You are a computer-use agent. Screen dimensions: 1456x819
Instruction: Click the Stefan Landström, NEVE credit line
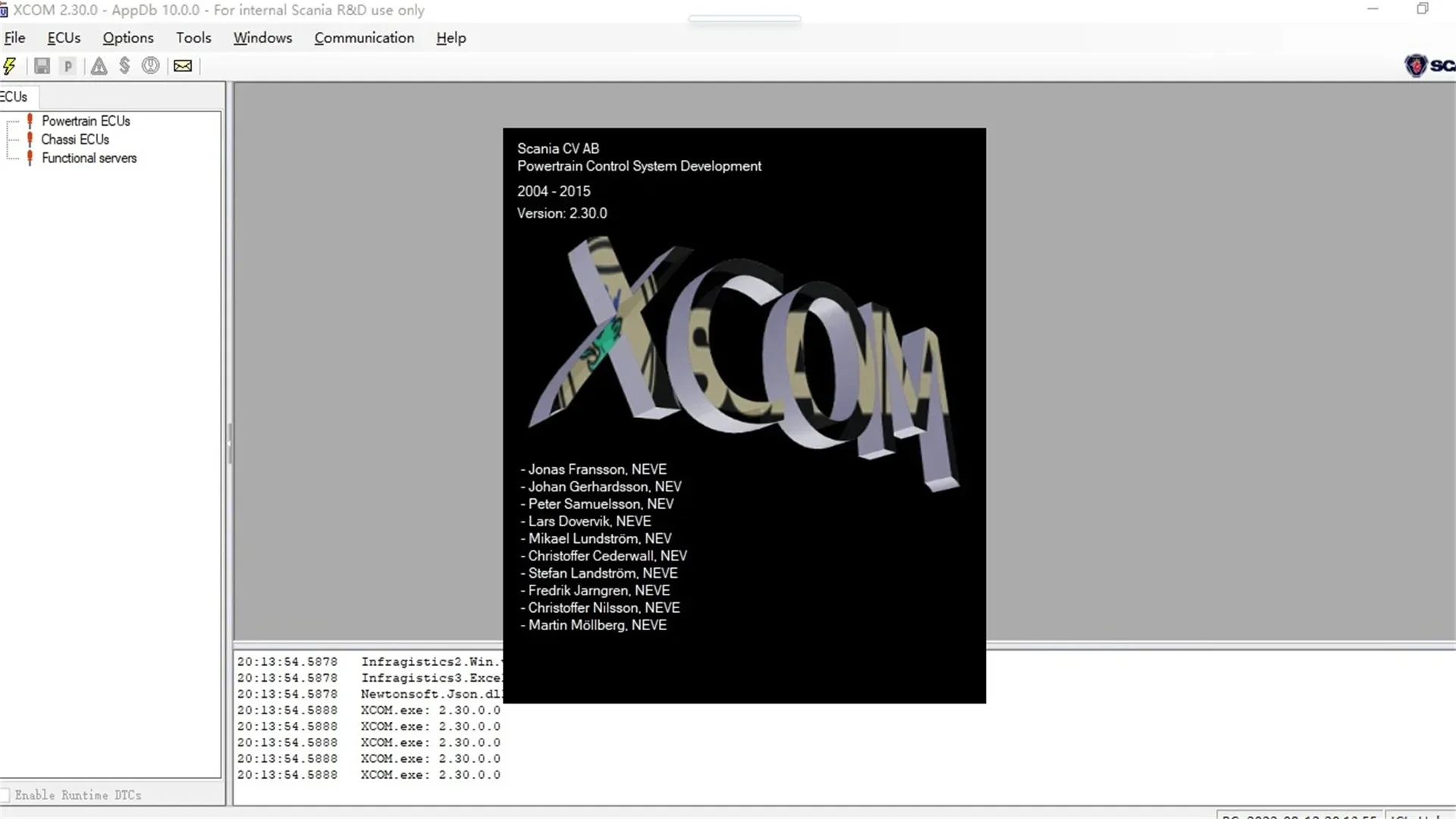(599, 573)
